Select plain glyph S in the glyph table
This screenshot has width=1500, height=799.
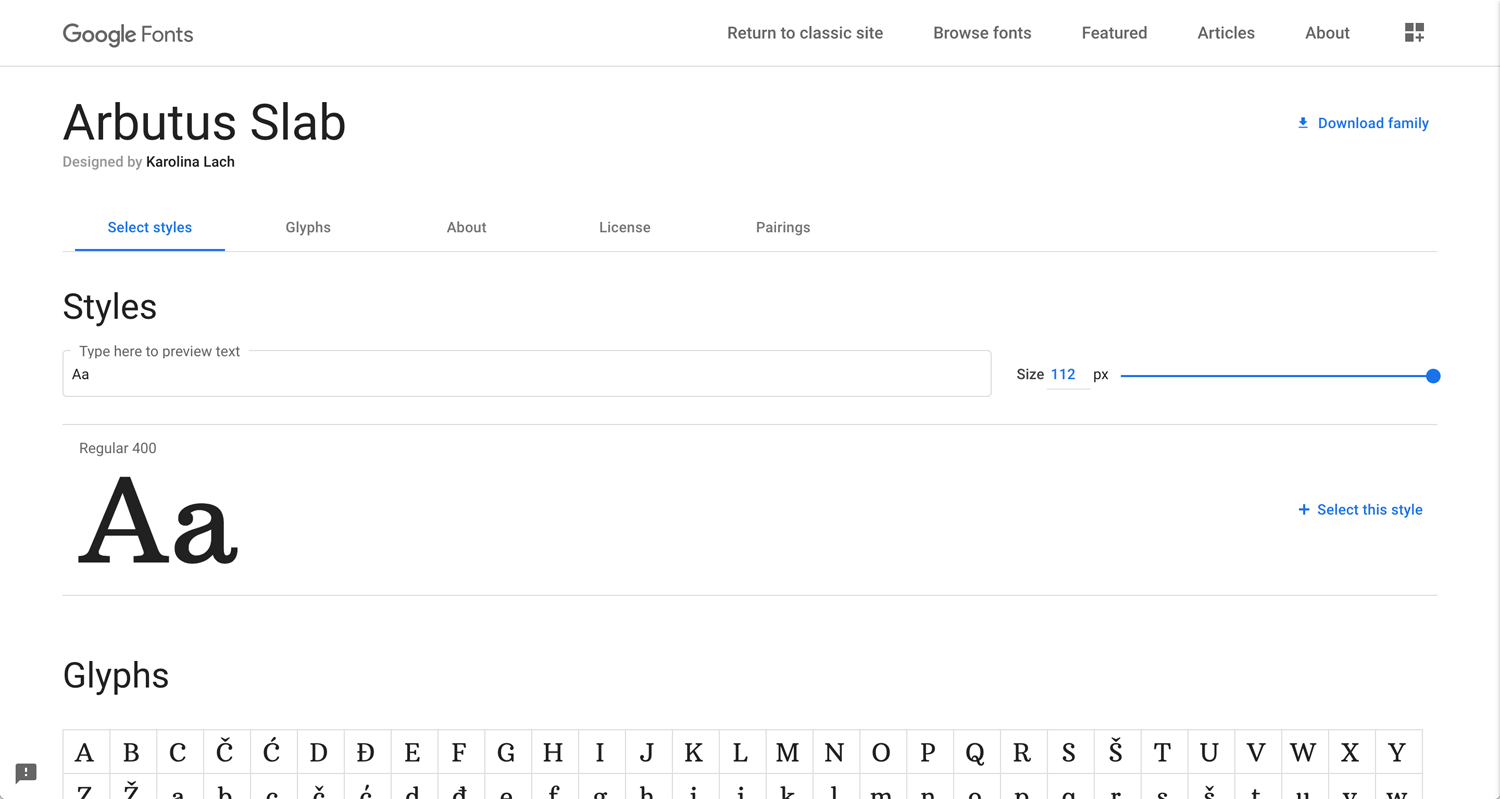1071,752
